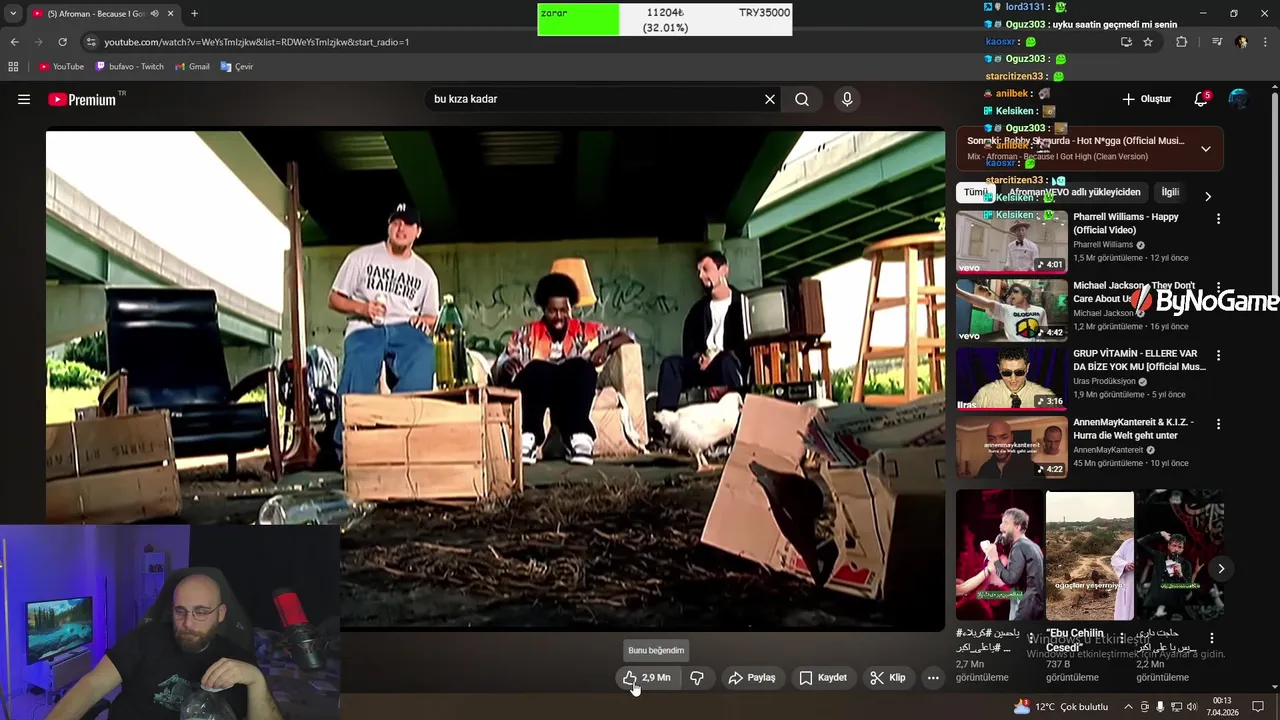The height and width of the screenshot is (720, 1280).
Task: Open the browser extensions puzzle icon
Action: (x=1182, y=42)
